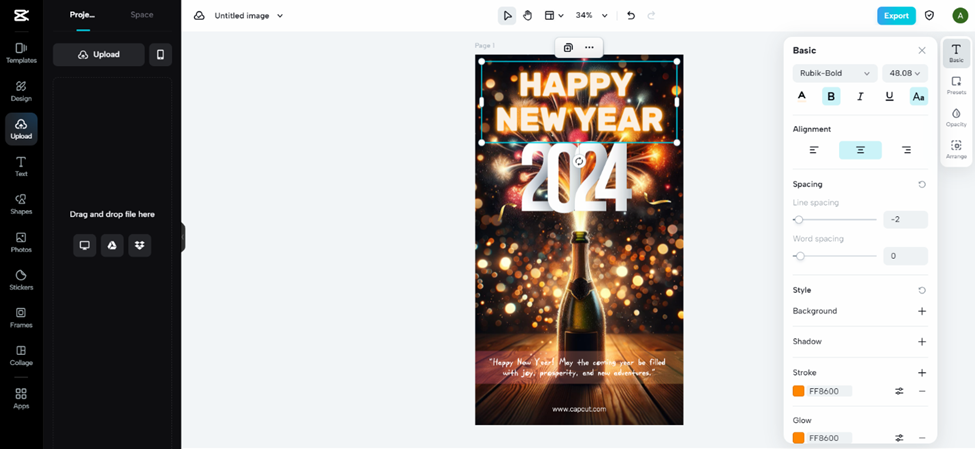Open Glow adjustment settings icon
This screenshot has width=975, height=449.
point(899,438)
